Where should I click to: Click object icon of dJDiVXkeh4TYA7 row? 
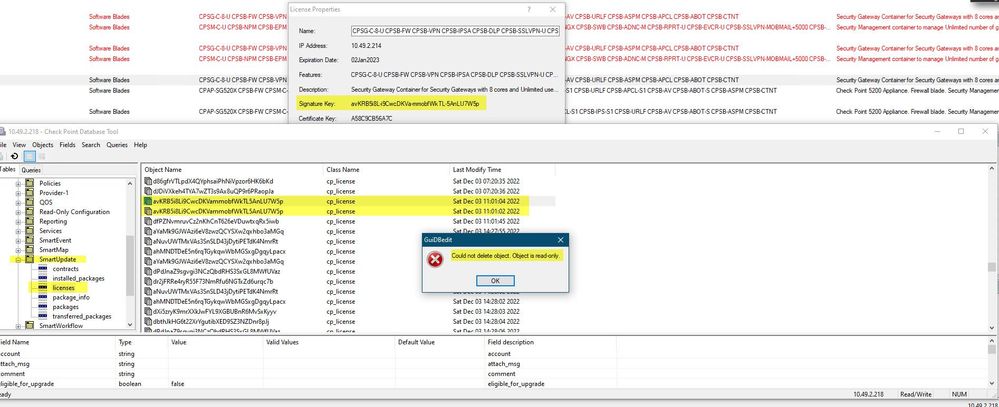(x=148, y=191)
